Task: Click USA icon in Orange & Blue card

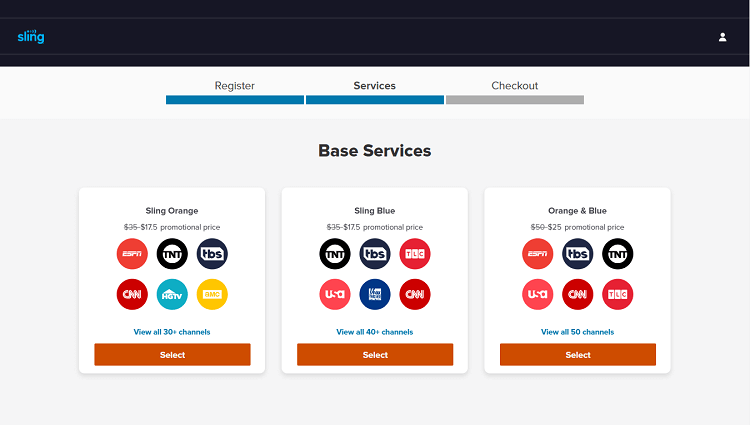Action: (x=538, y=294)
